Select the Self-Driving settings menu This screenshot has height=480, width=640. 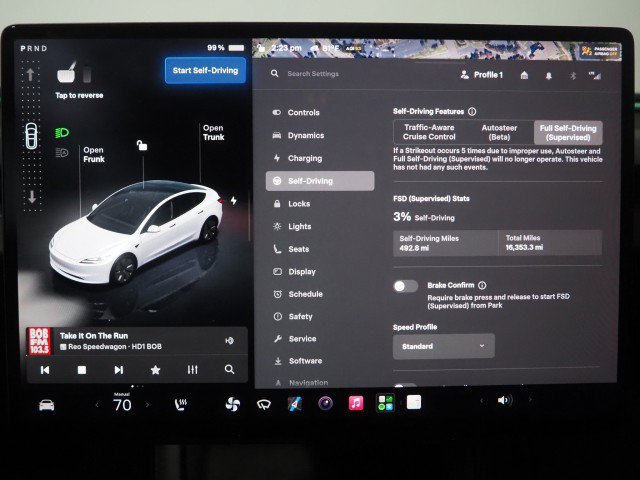(x=320, y=181)
